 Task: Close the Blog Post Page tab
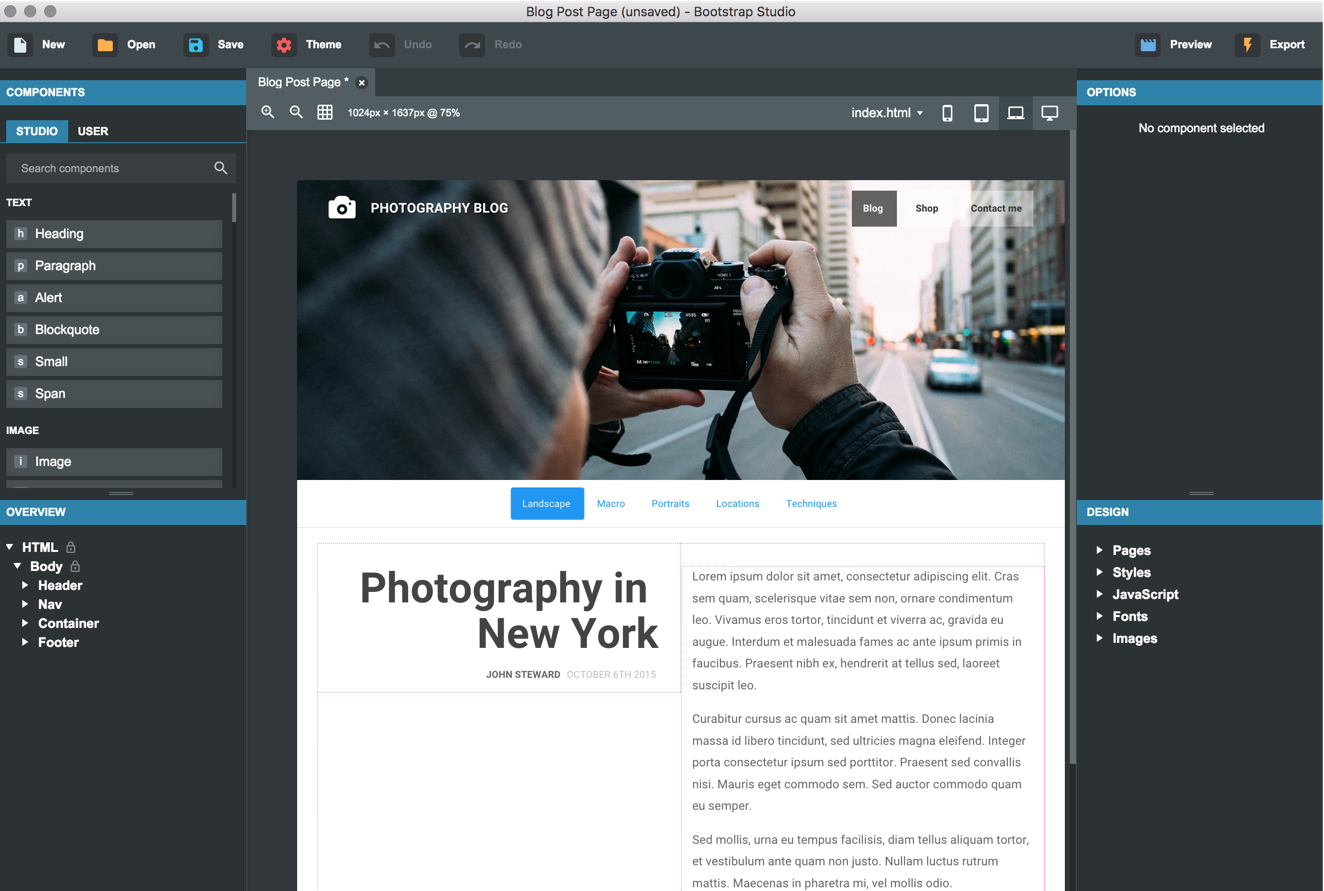362,83
